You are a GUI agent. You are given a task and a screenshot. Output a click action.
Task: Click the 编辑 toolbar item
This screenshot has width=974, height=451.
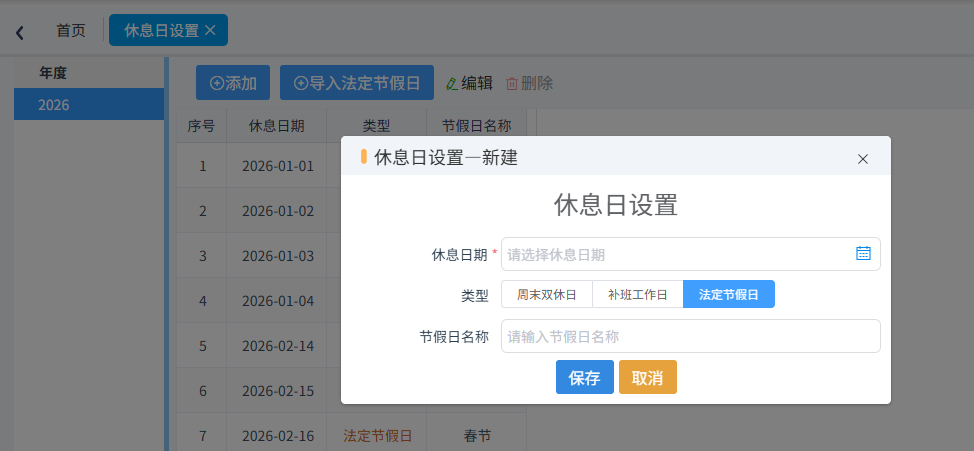pos(470,83)
